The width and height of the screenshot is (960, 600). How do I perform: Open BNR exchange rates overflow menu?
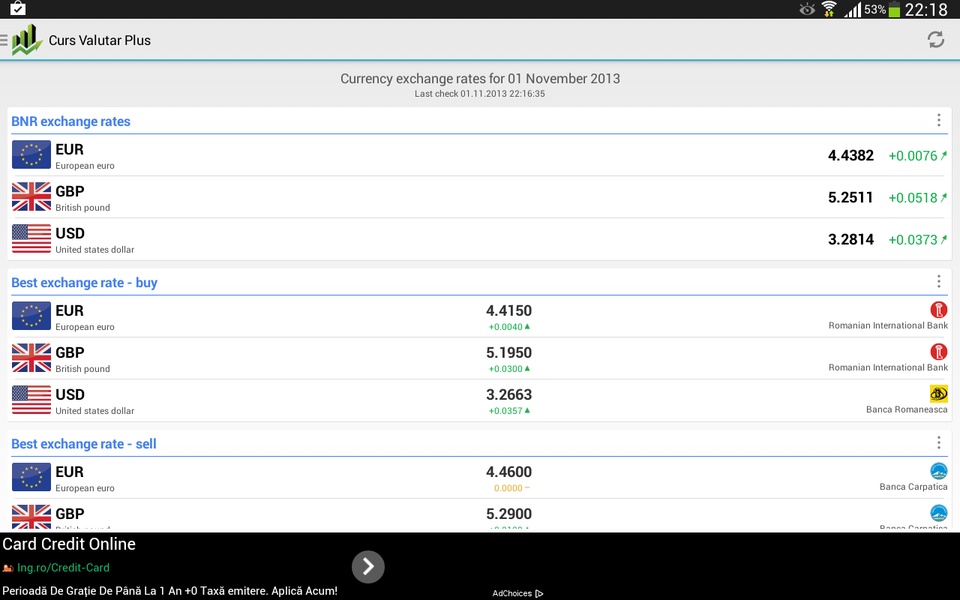coord(939,120)
